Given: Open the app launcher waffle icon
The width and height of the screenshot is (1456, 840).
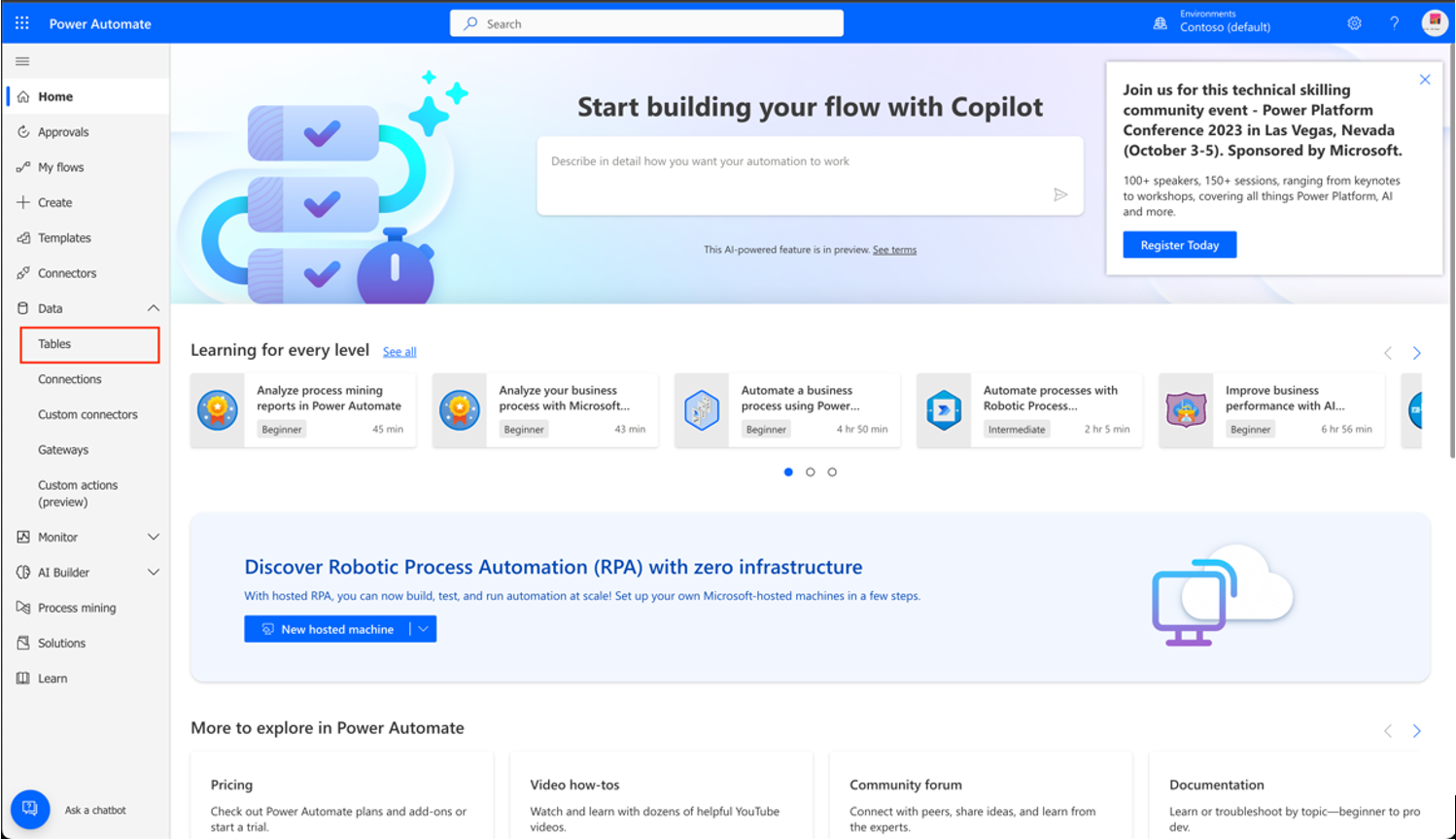Looking at the screenshot, I should 22,22.
